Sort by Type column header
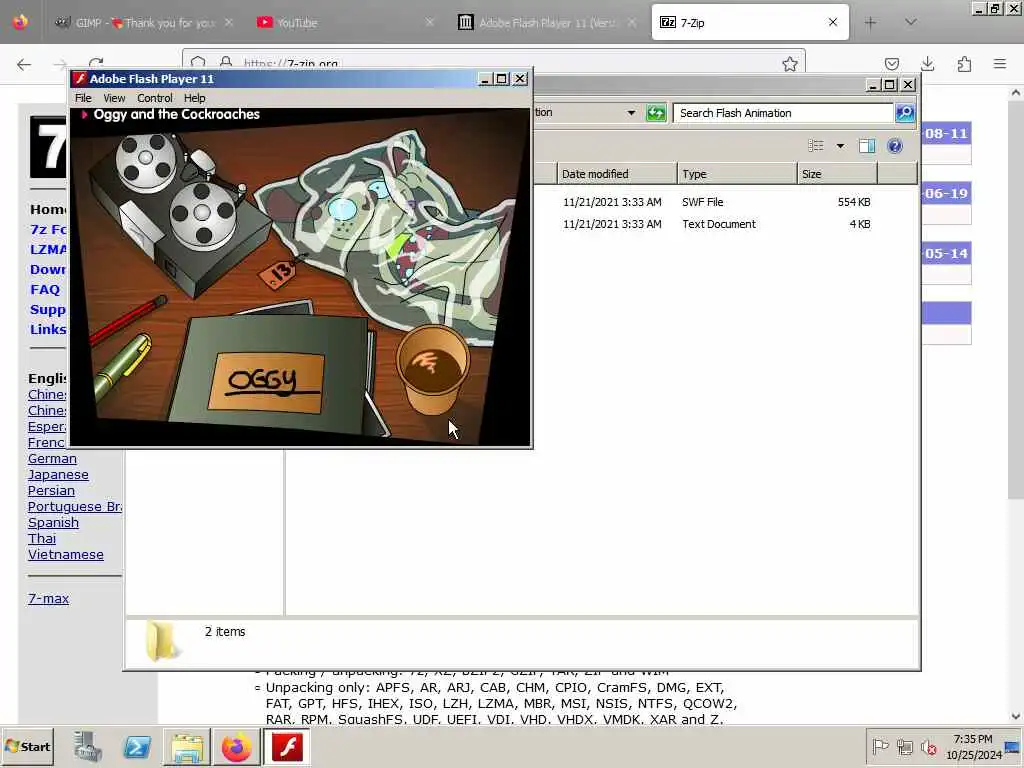 click(x=737, y=174)
